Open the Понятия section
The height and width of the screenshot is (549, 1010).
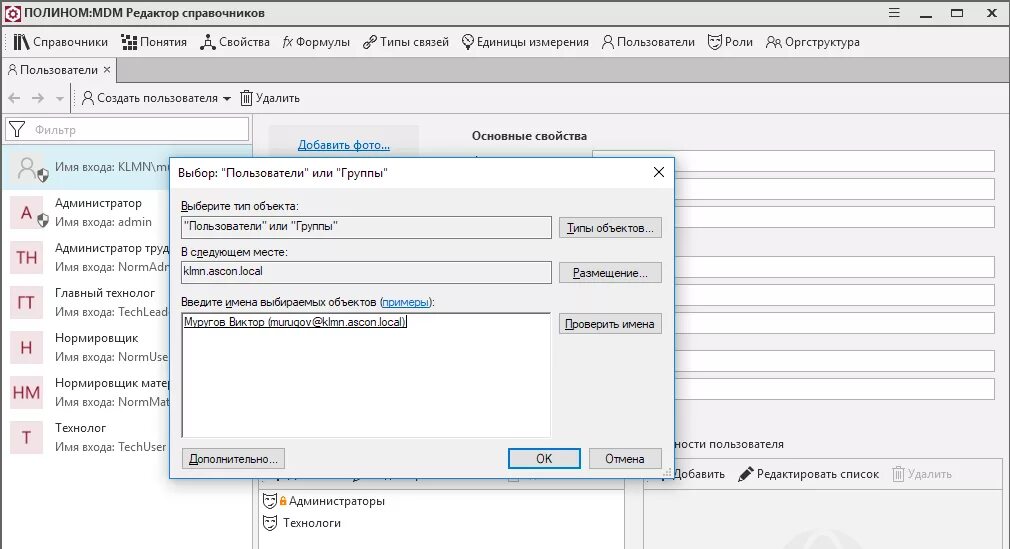(x=154, y=42)
